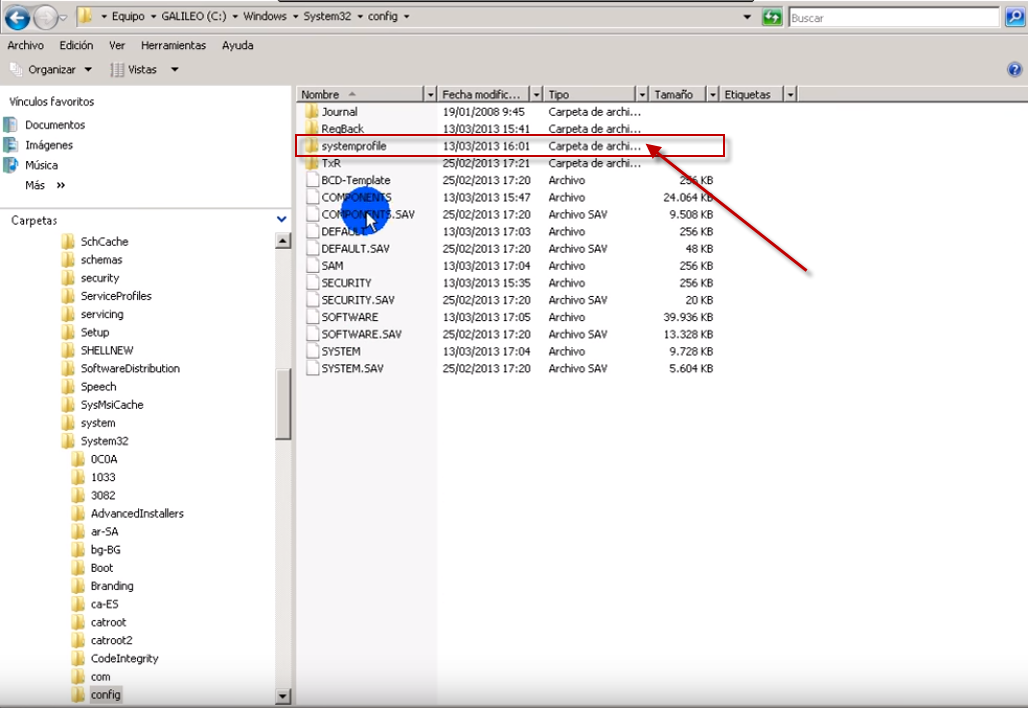Click Más to show more favorites

pos(35,185)
